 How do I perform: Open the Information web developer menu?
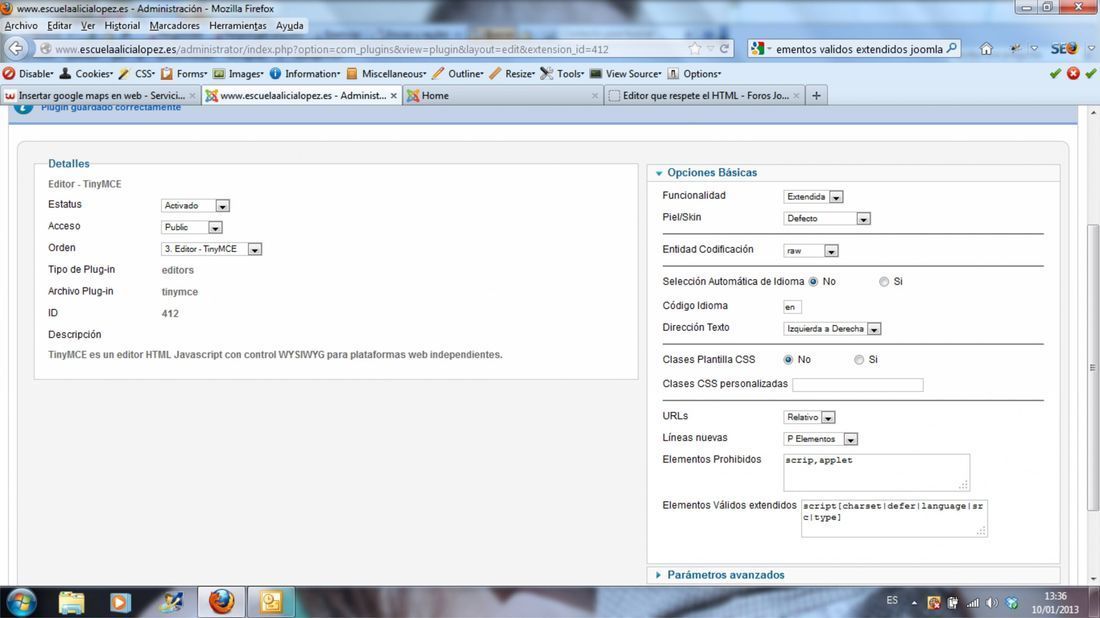pyautogui.click(x=304, y=74)
